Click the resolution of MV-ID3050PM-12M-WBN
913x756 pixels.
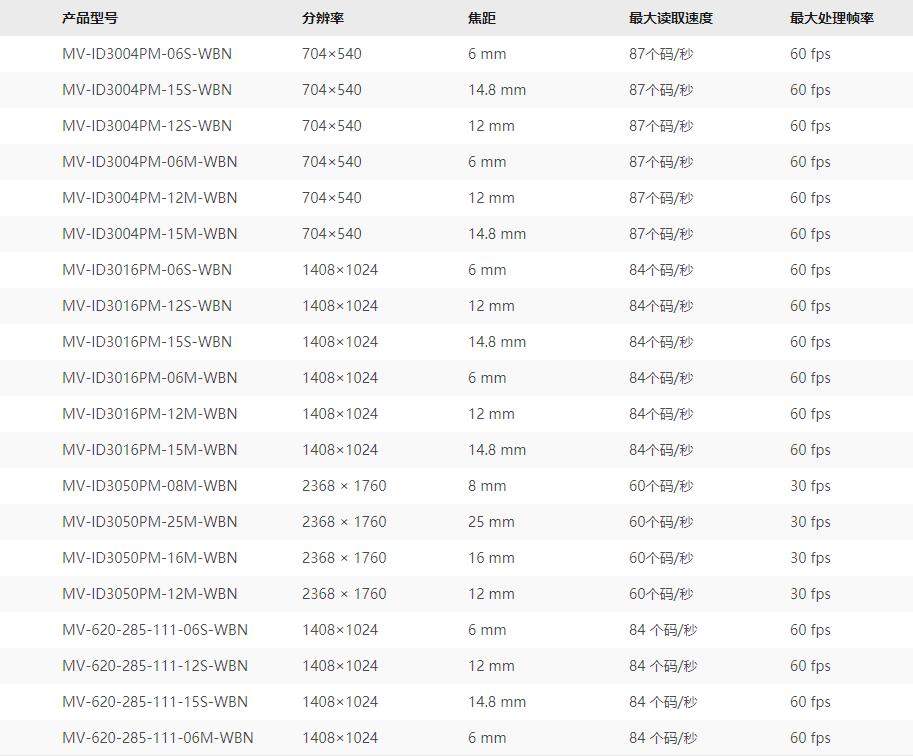coord(344,594)
